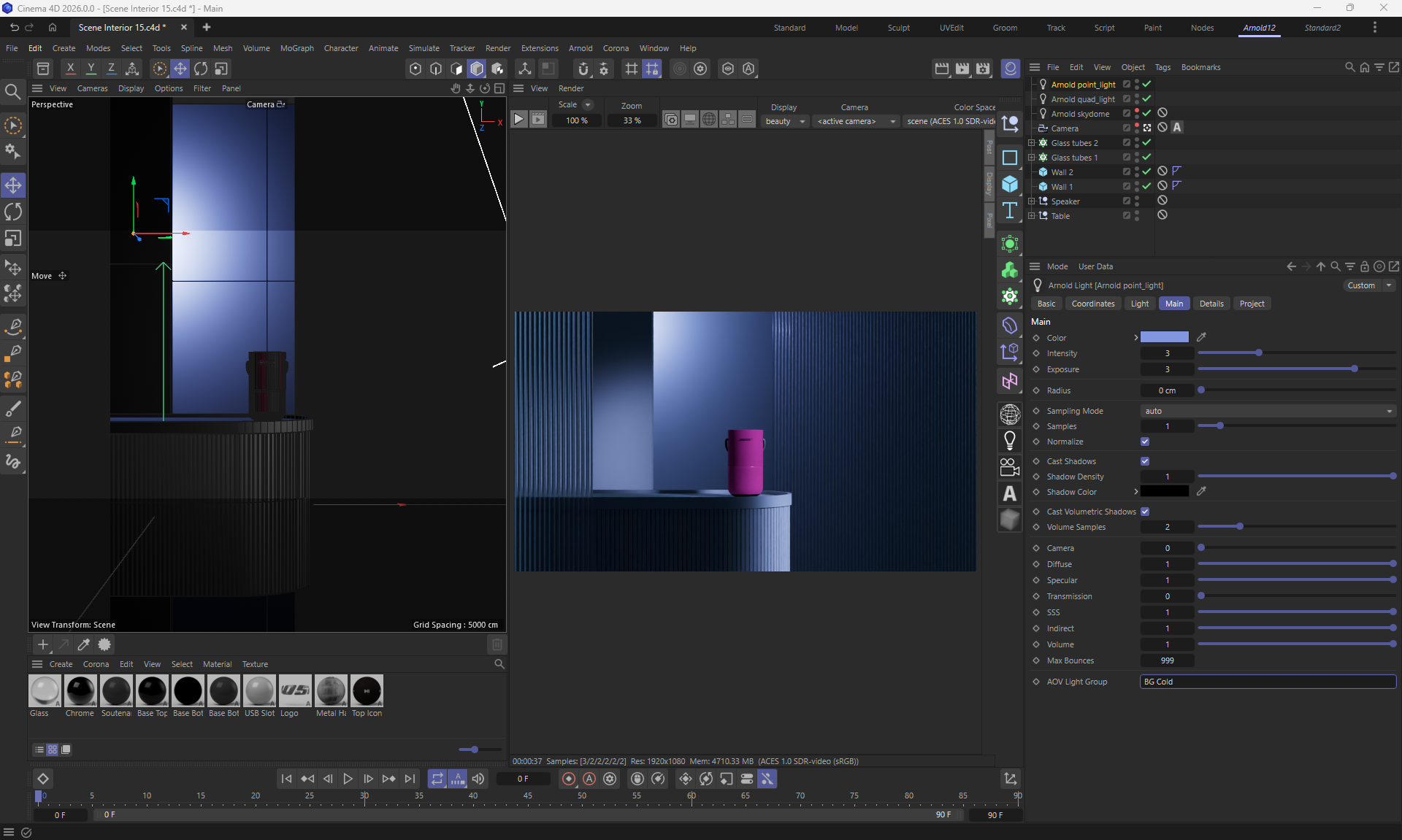The width and height of the screenshot is (1402, 840).
Task: Click the Light object icon in palette
Action: pyautogui.click(x=1010, y=441)
